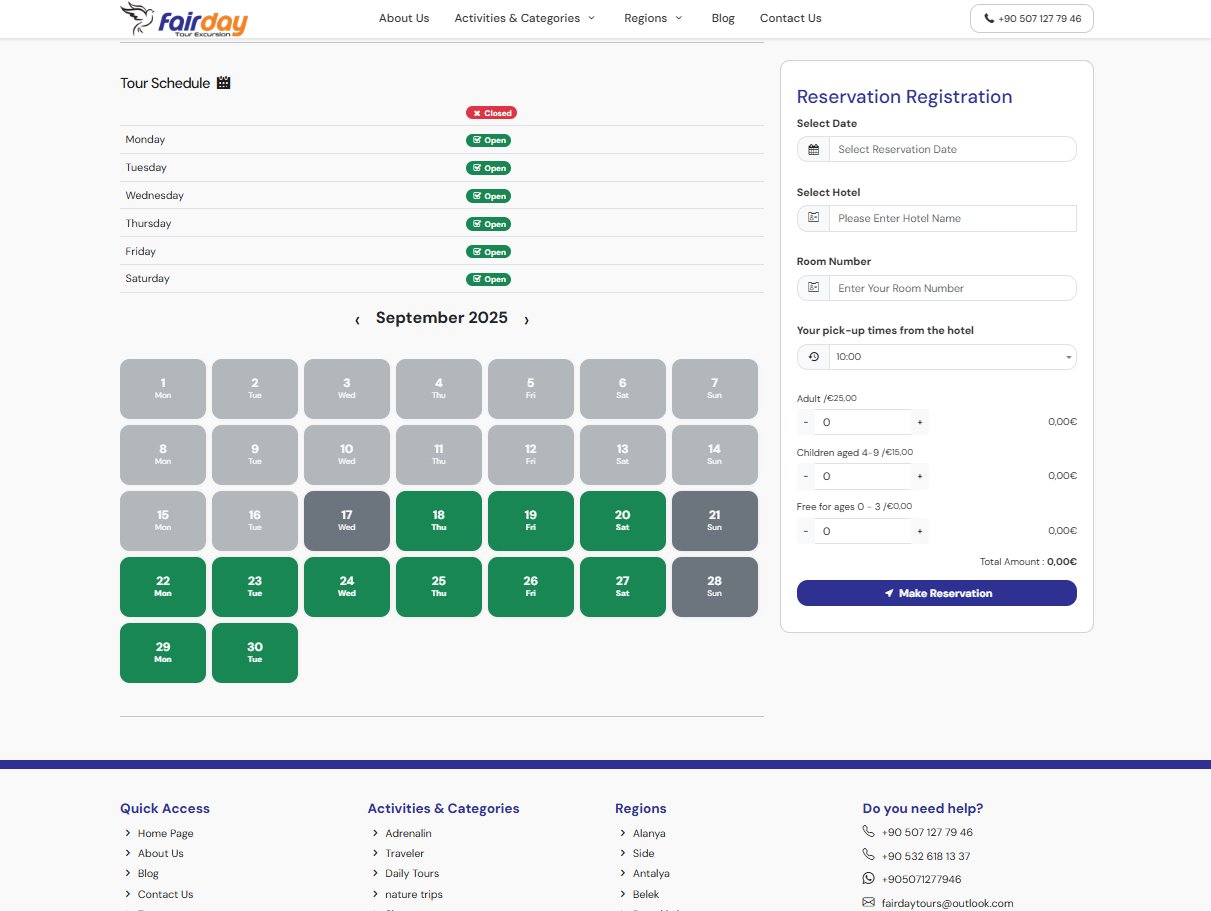1211x911 pixels.
Task: Navigate to Blog in top menu
Action: pyautogui.click(x=723, y=18)
